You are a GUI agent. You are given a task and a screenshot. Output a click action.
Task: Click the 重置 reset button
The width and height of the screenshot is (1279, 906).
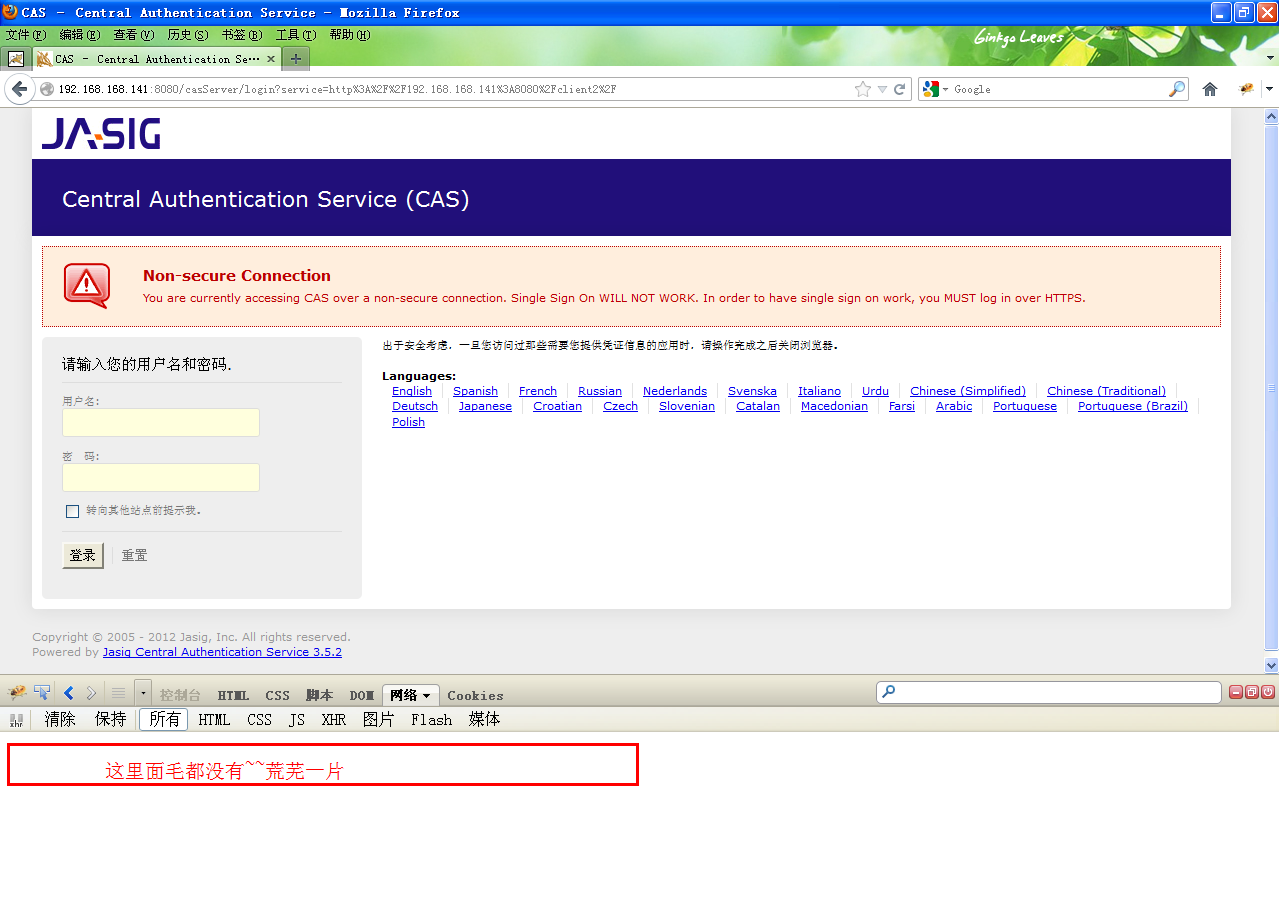pos(135,555)
